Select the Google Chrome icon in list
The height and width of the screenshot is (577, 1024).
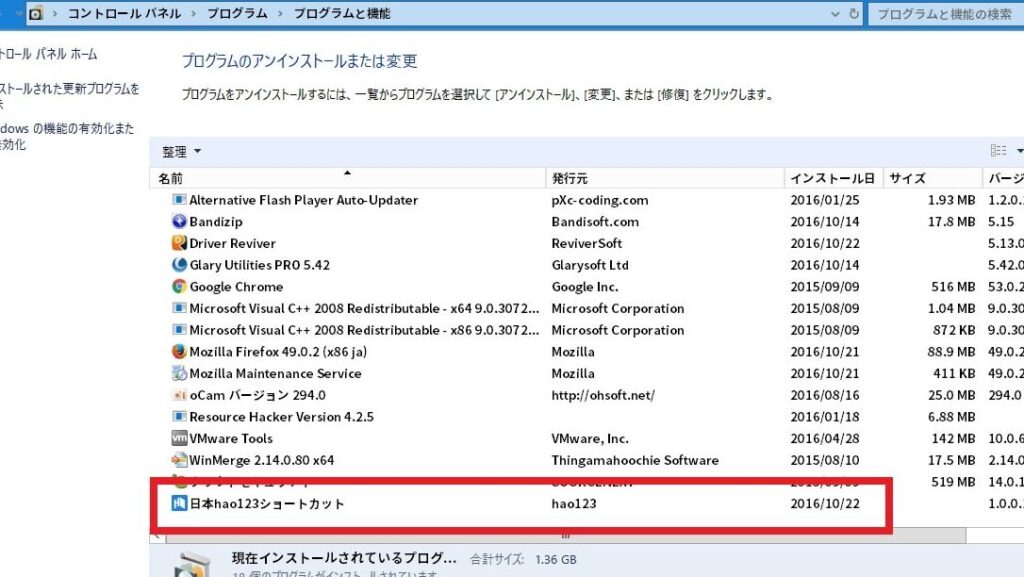[180, 287]
